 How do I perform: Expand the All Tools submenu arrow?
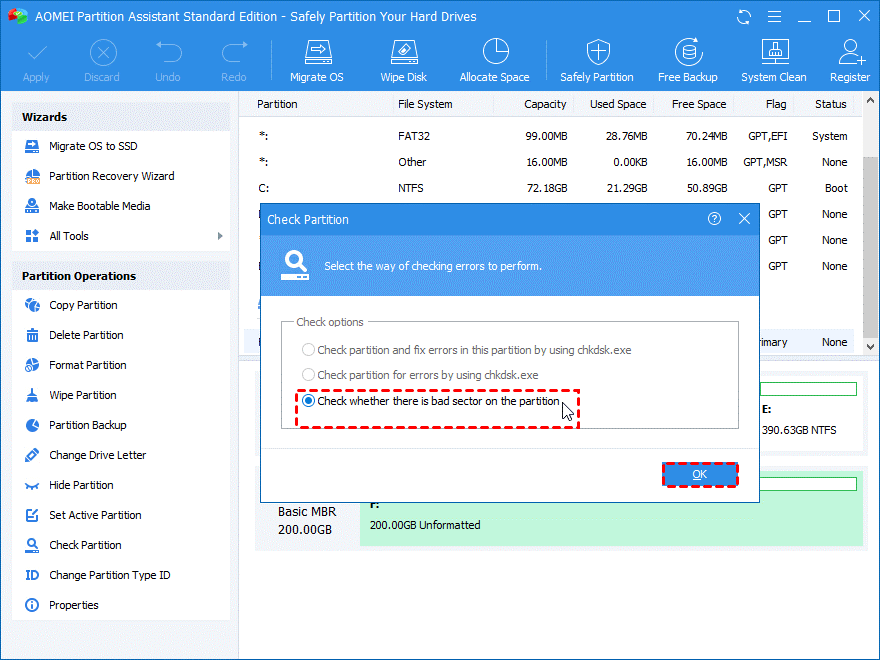(x=219, y=236)
